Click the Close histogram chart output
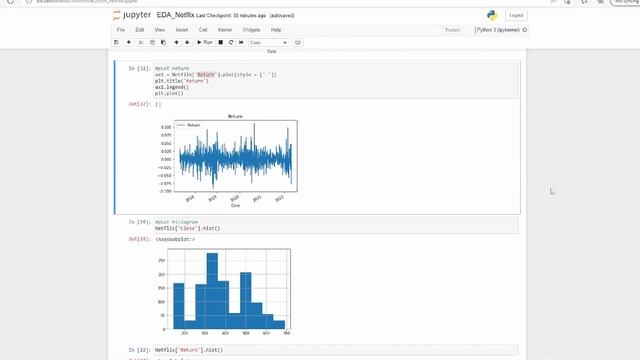This screenshot has width=640, height=360. [224, 292]
